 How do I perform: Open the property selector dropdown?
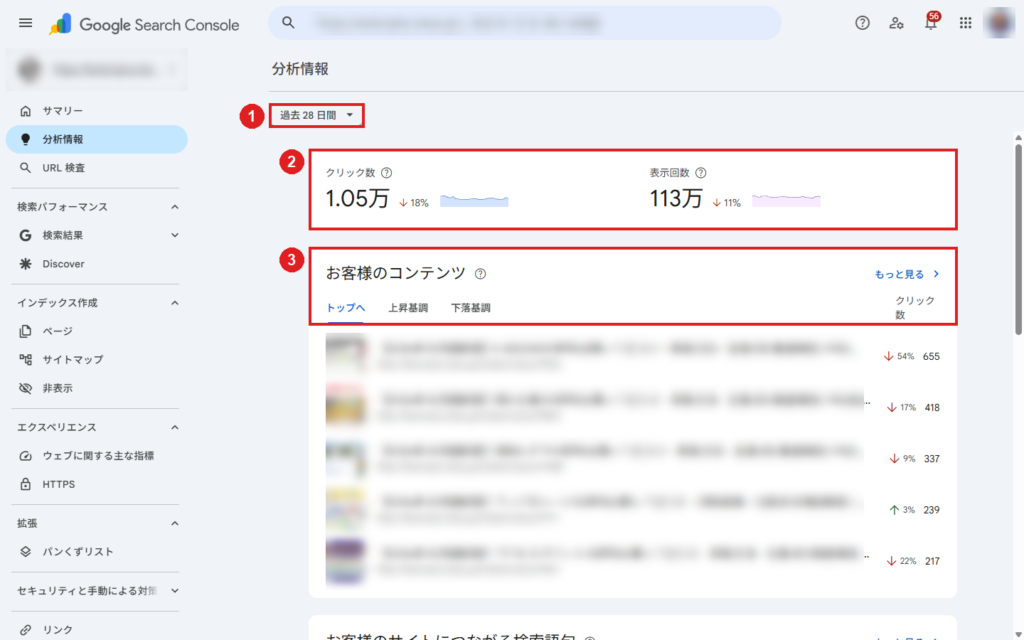point(97,69)
